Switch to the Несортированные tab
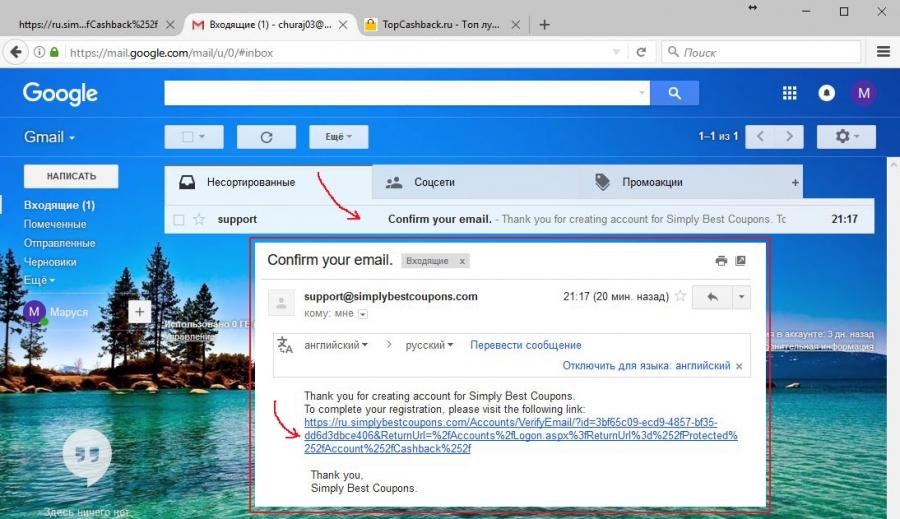The image size is (900, 519). pyautogui.click(x=268, y=183)
